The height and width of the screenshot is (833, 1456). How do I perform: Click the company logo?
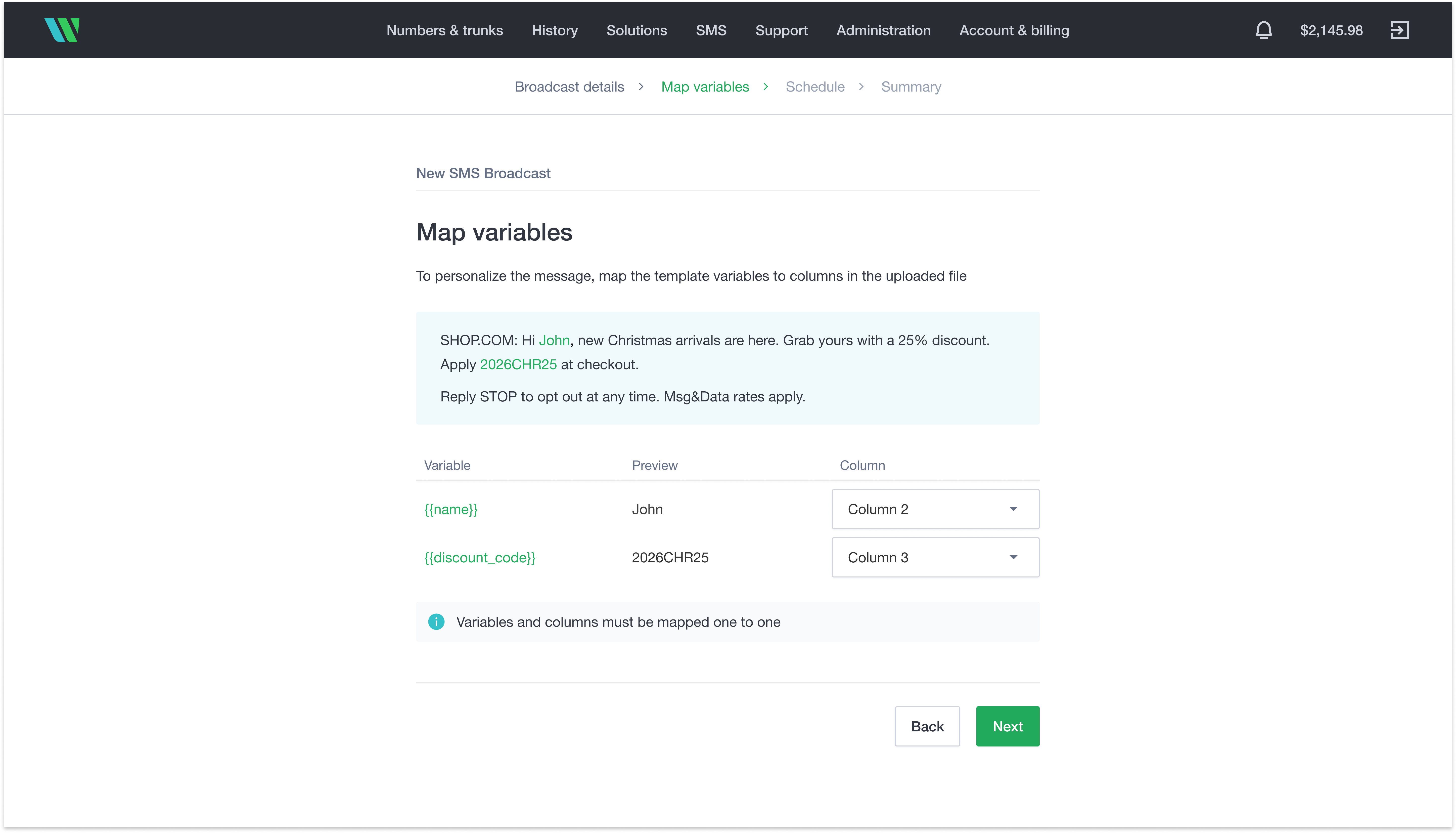(62, 30)
